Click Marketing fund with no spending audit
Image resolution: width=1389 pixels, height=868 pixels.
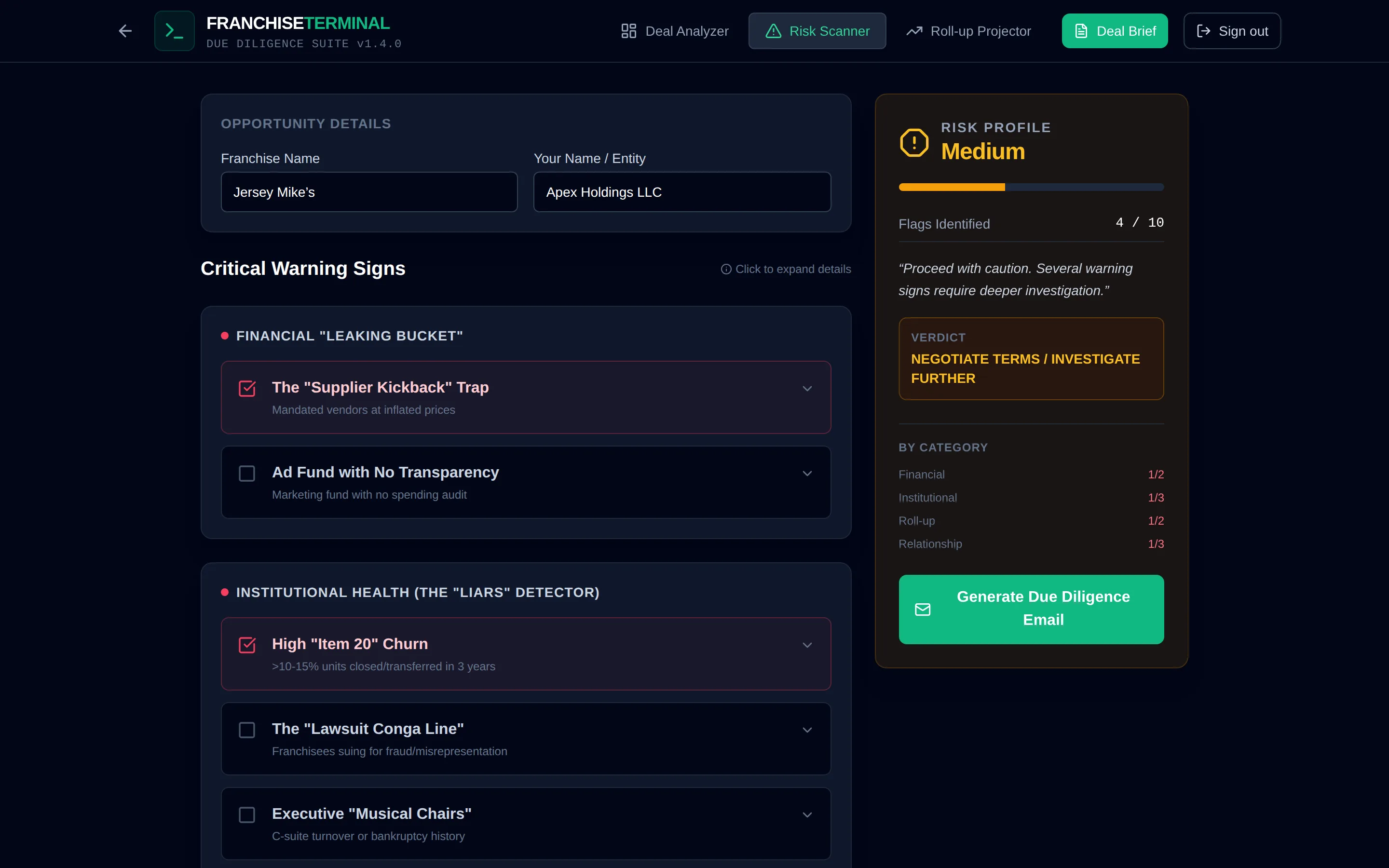[x=369, y=495]
